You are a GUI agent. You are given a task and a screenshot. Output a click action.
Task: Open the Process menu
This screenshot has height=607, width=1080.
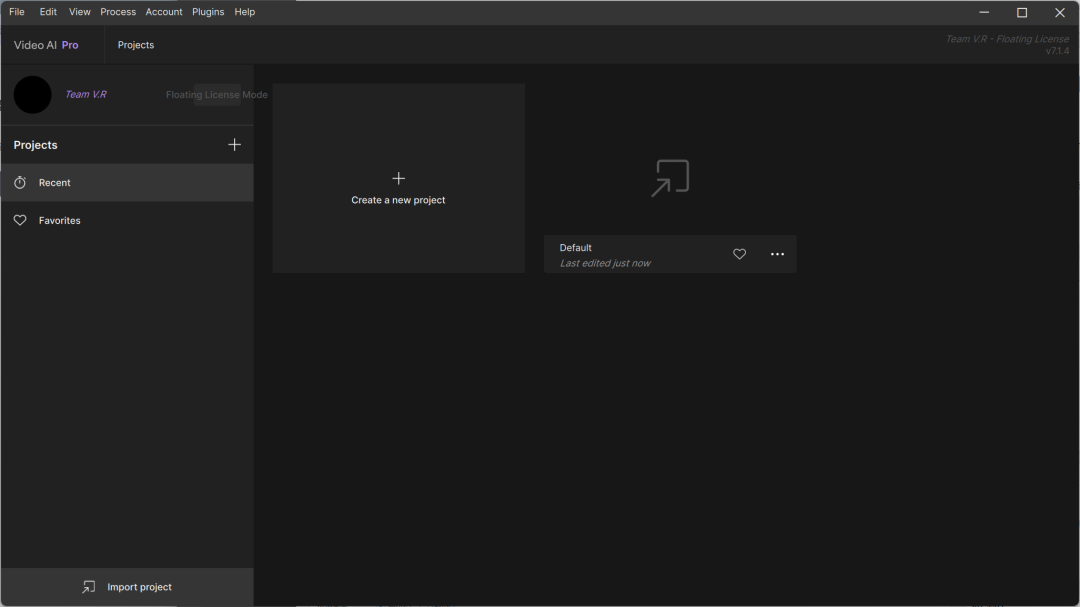click(x=118, y=12)
